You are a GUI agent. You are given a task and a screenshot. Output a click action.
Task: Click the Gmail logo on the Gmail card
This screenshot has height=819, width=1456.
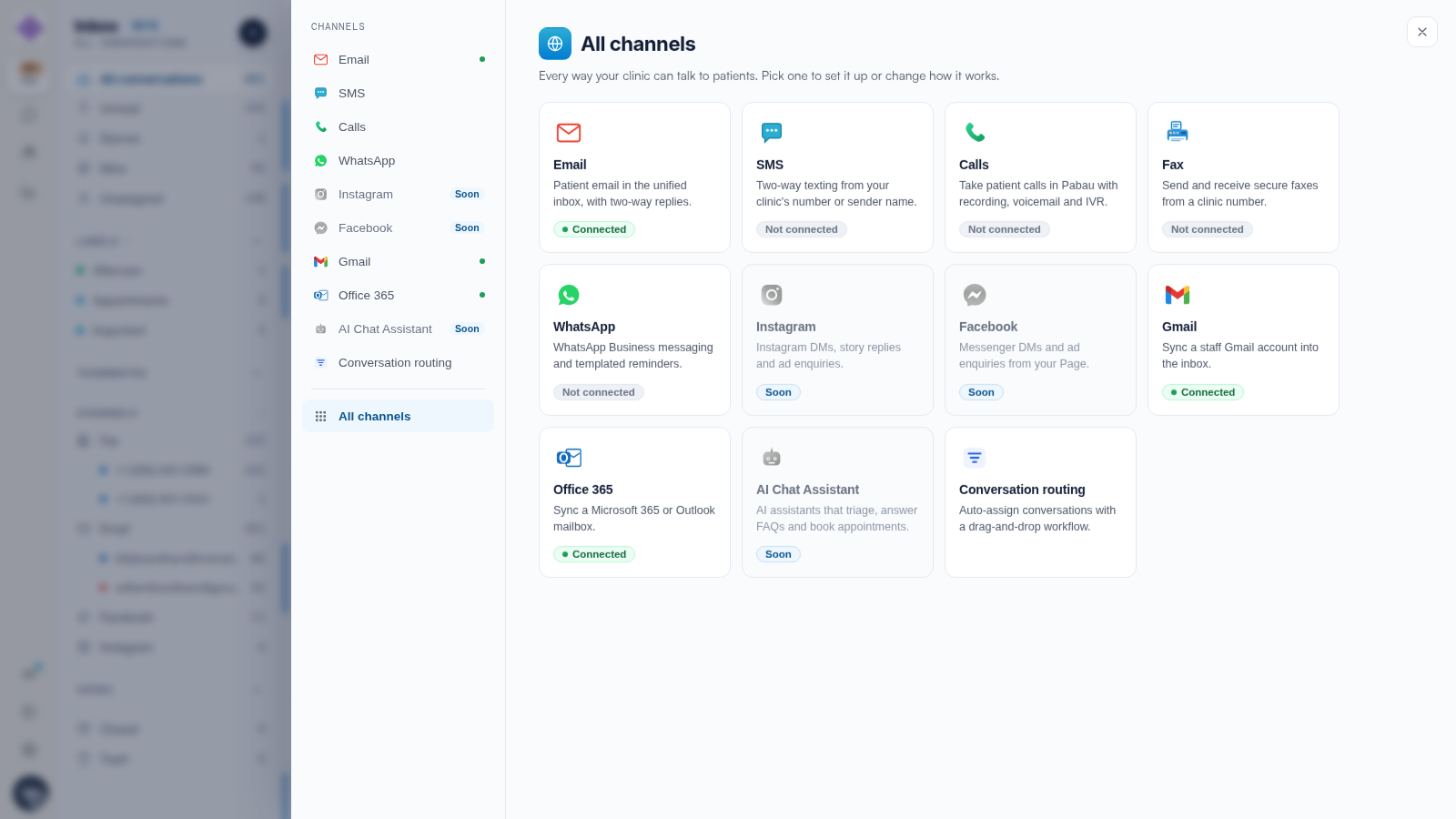(x=1178, y=295)
